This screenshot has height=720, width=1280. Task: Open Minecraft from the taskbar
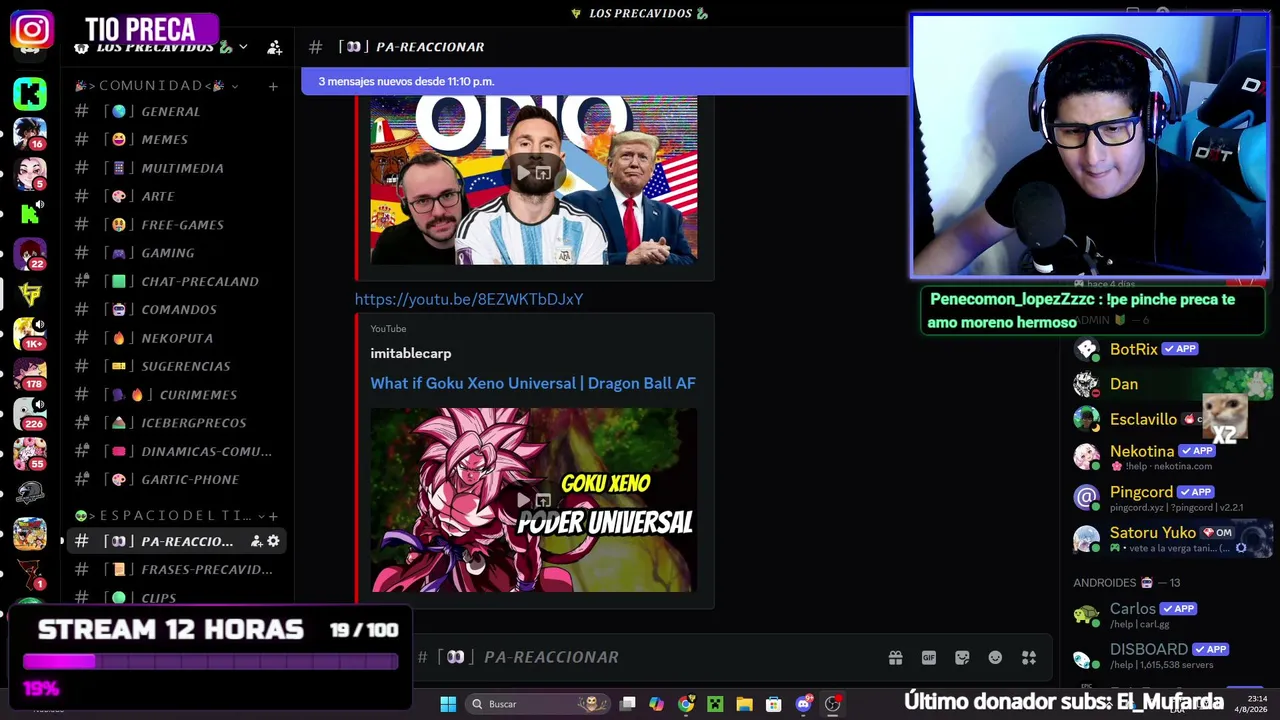(x=715, y=704)
